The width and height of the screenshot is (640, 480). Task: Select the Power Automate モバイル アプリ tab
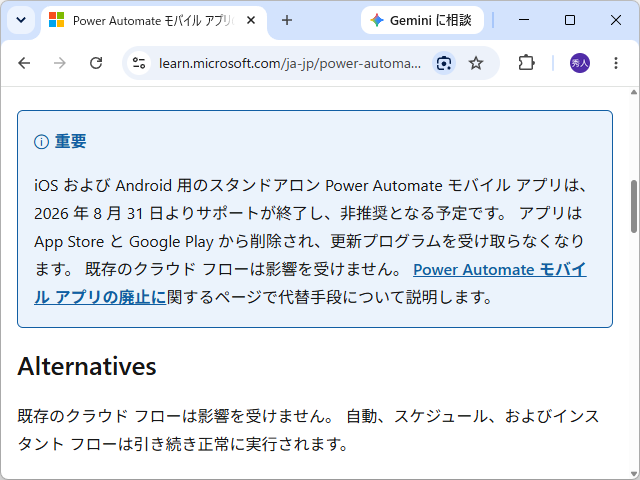(x=154, y=20)
